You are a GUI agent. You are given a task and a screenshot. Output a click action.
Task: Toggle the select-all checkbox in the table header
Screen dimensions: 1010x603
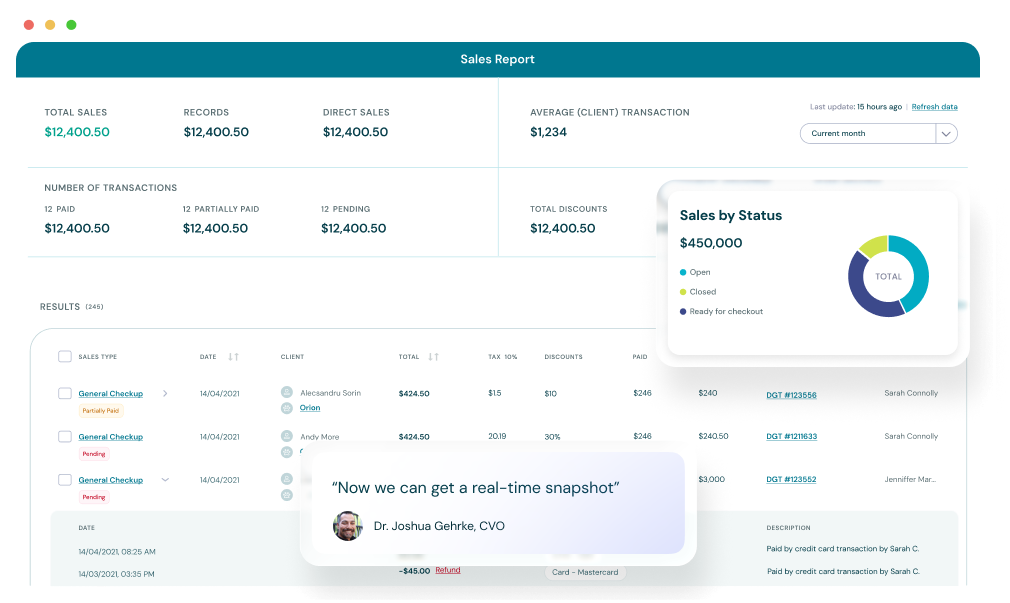pyautogui.click(x=64, y=356)
